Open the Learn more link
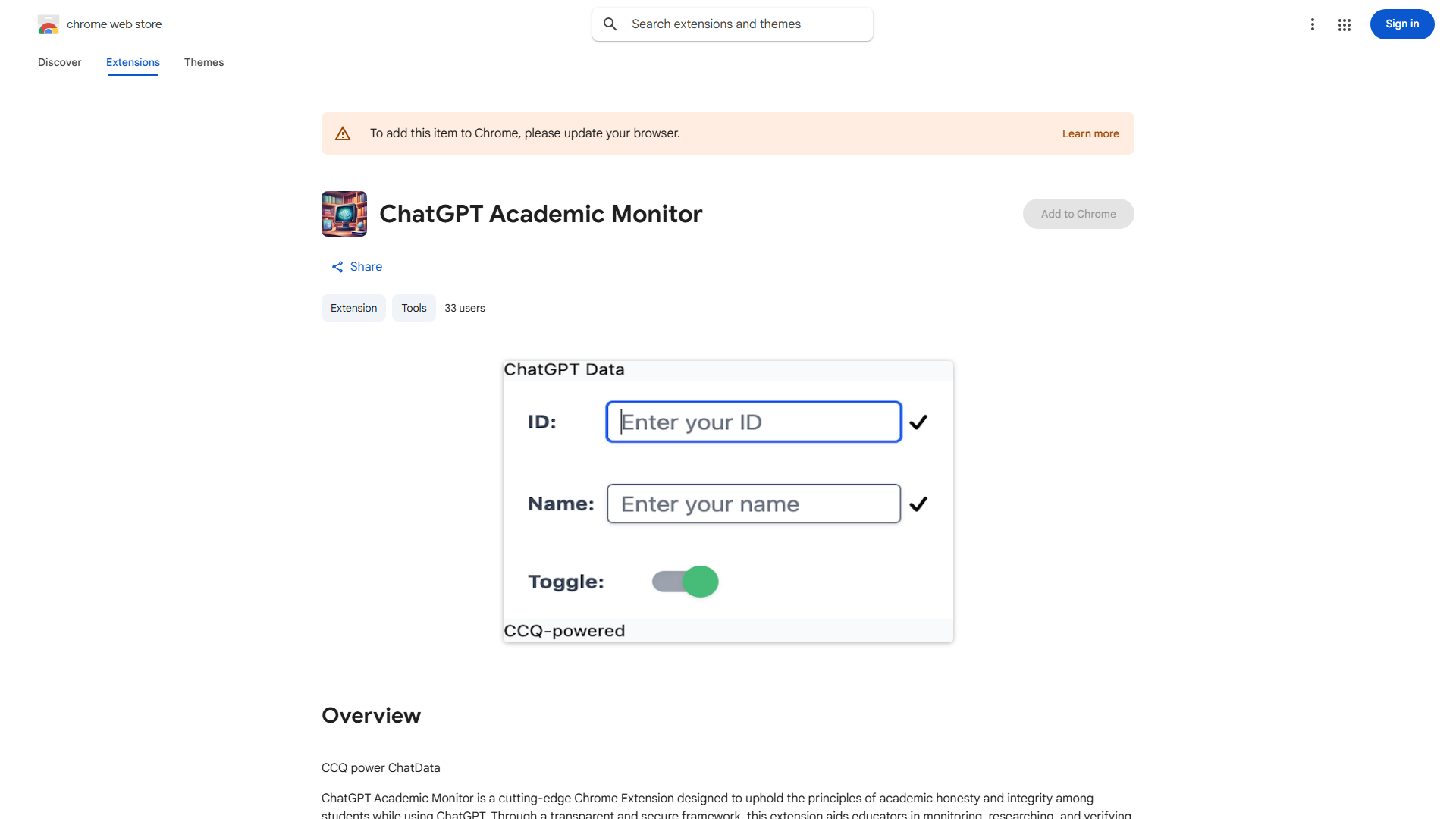Viewport: 1456px width, 819px height. click(1090, 133)
